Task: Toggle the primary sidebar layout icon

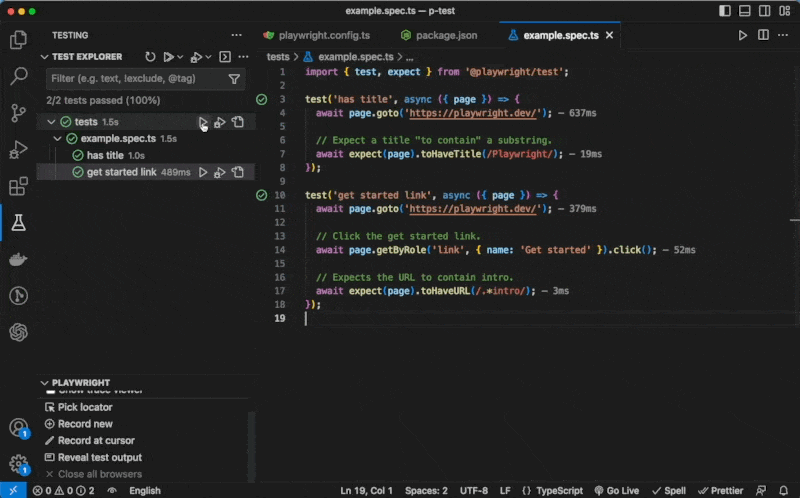Action: pyautogui.click(x=724, y=11)
